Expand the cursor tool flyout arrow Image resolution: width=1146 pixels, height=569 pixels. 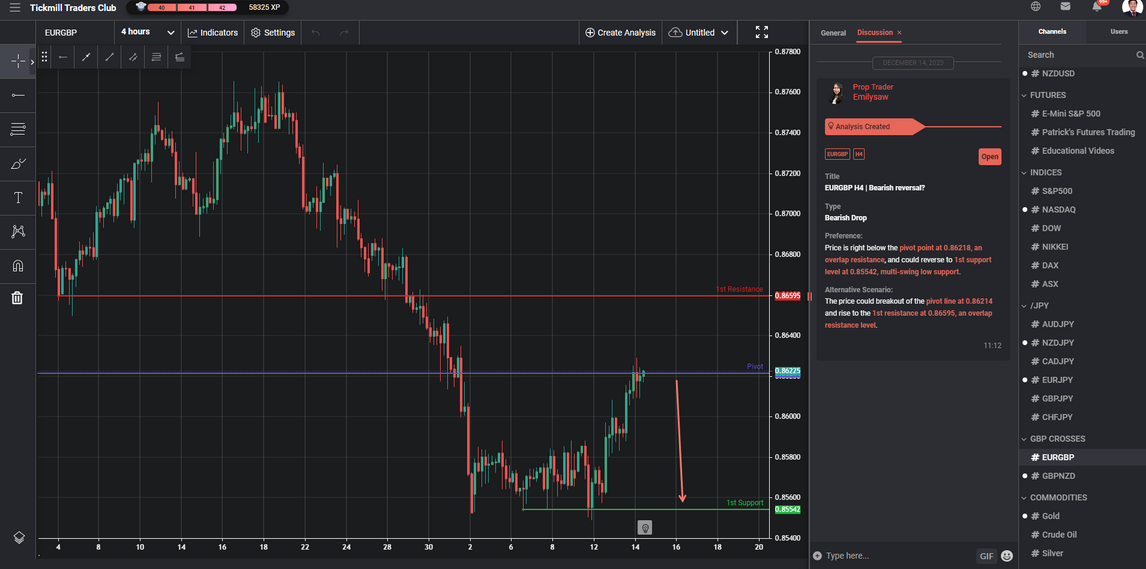click(32, 61)
